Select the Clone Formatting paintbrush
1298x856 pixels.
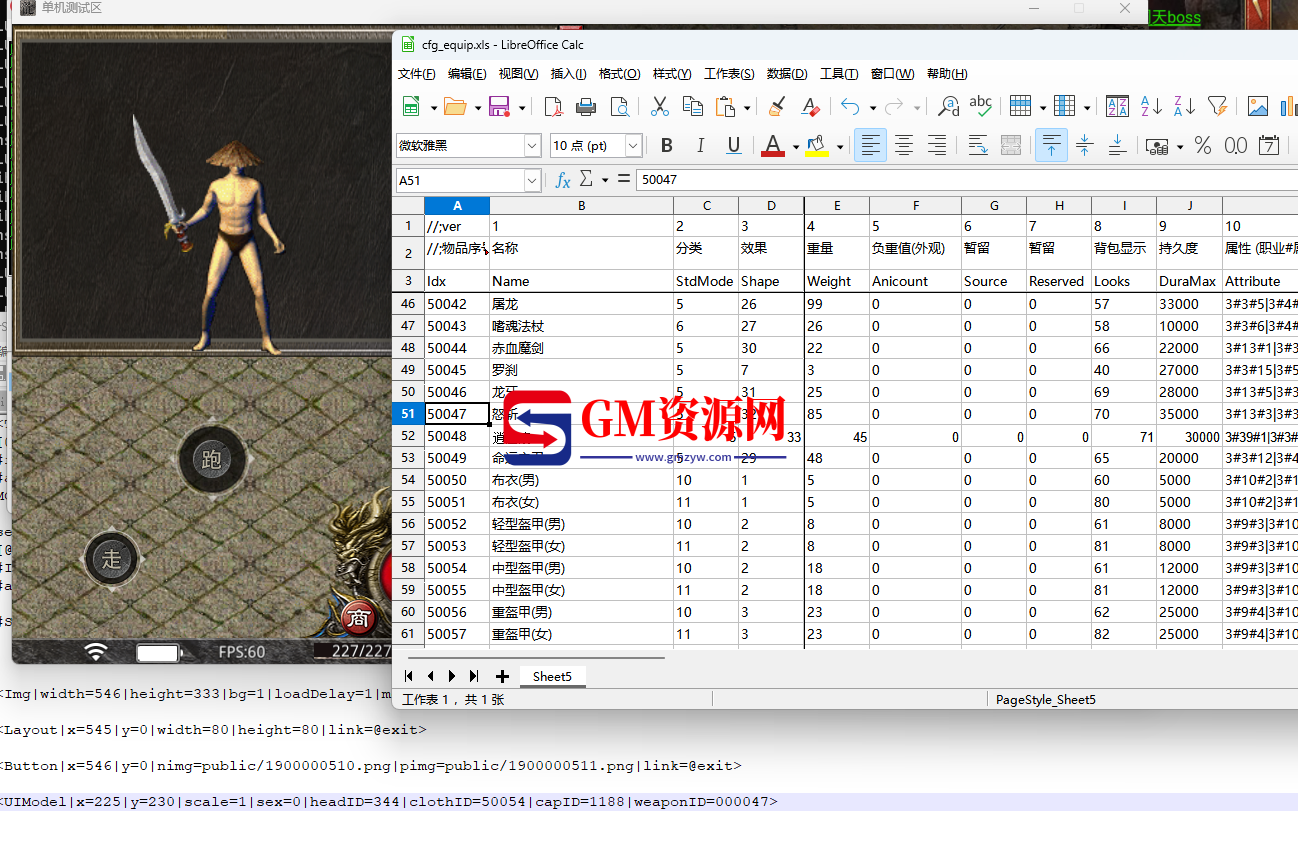click(x=777, y=107)
